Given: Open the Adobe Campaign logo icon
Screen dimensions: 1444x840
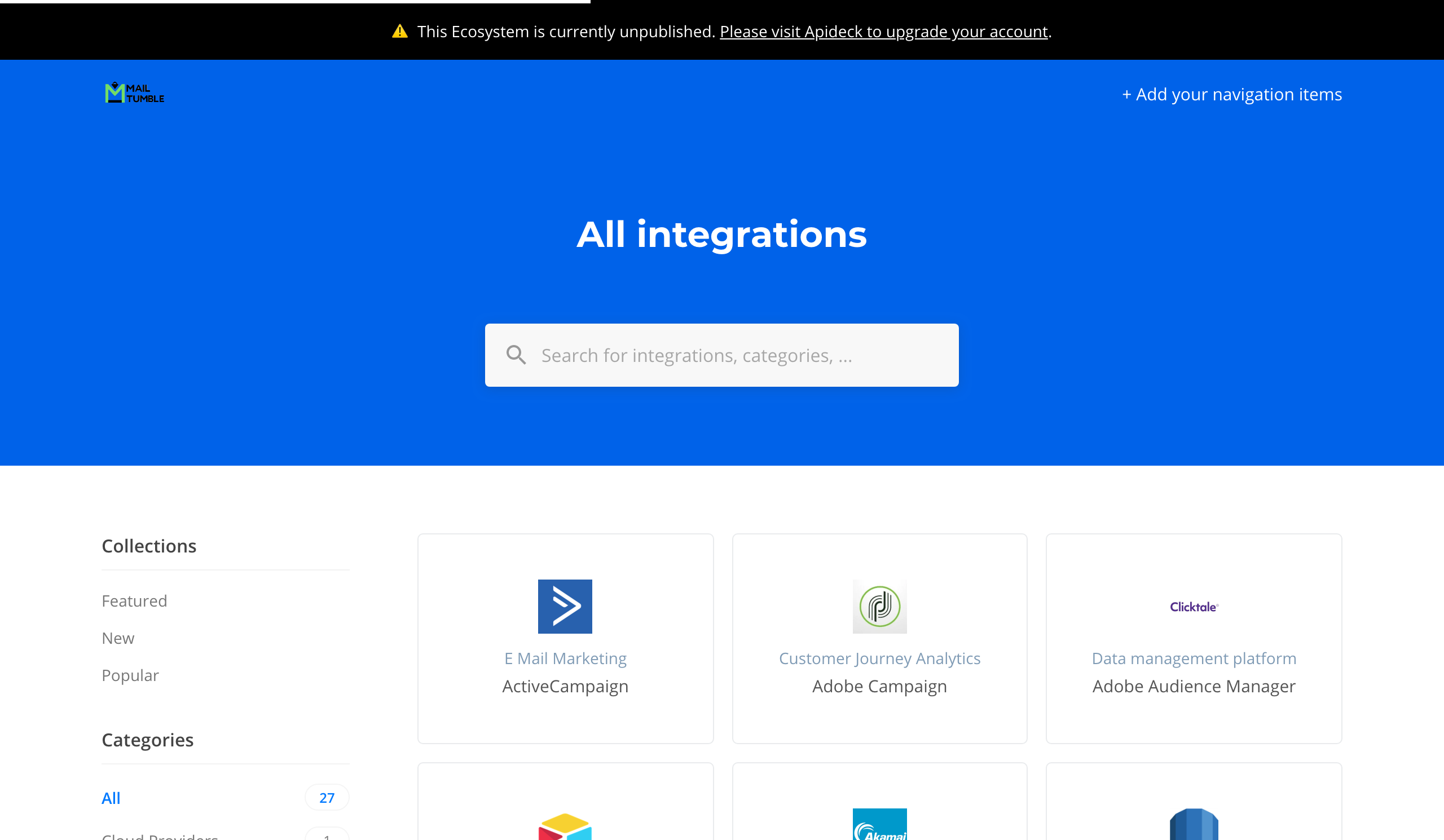Looking at the screenshot, I should click(879, 607).
